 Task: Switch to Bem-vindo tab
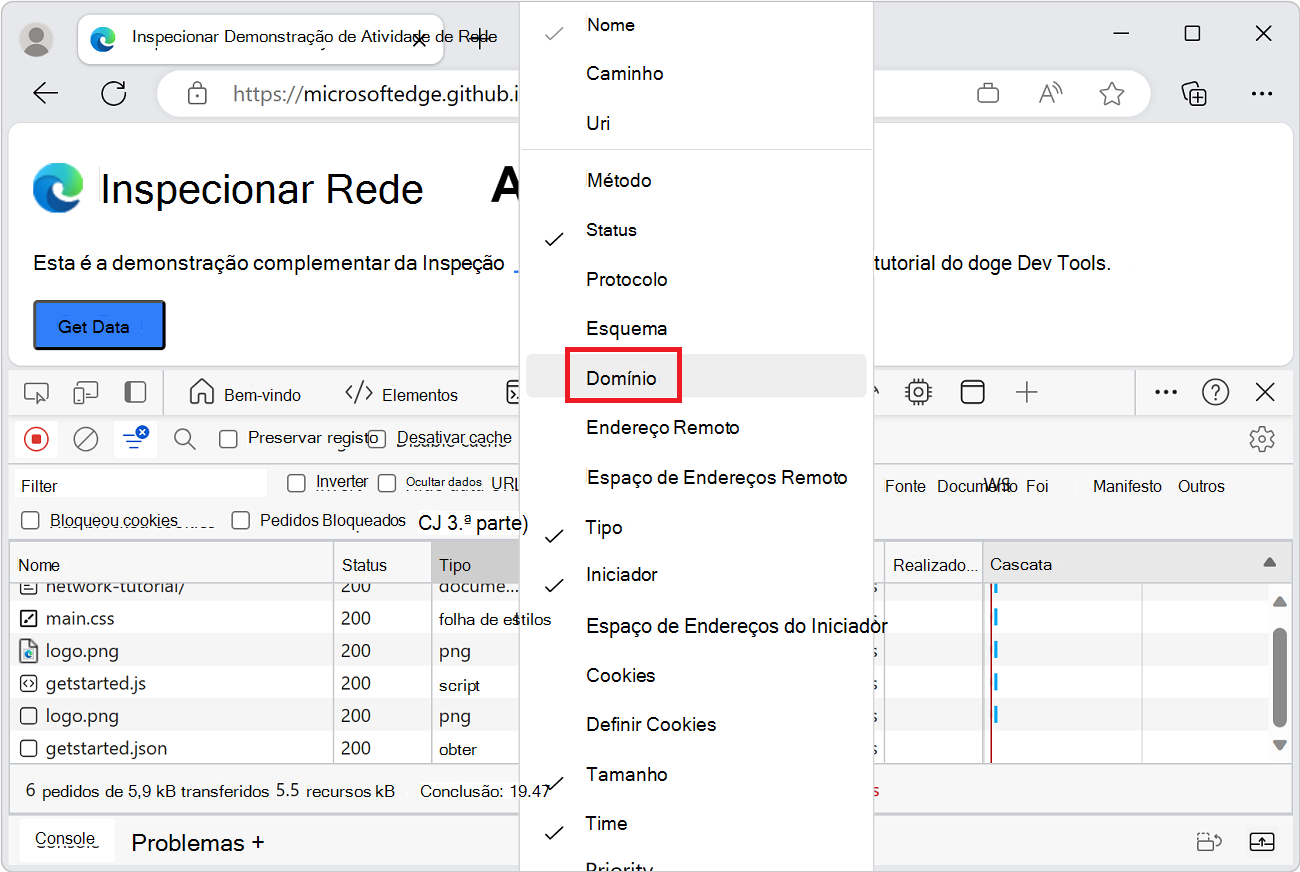click(245, 394)
